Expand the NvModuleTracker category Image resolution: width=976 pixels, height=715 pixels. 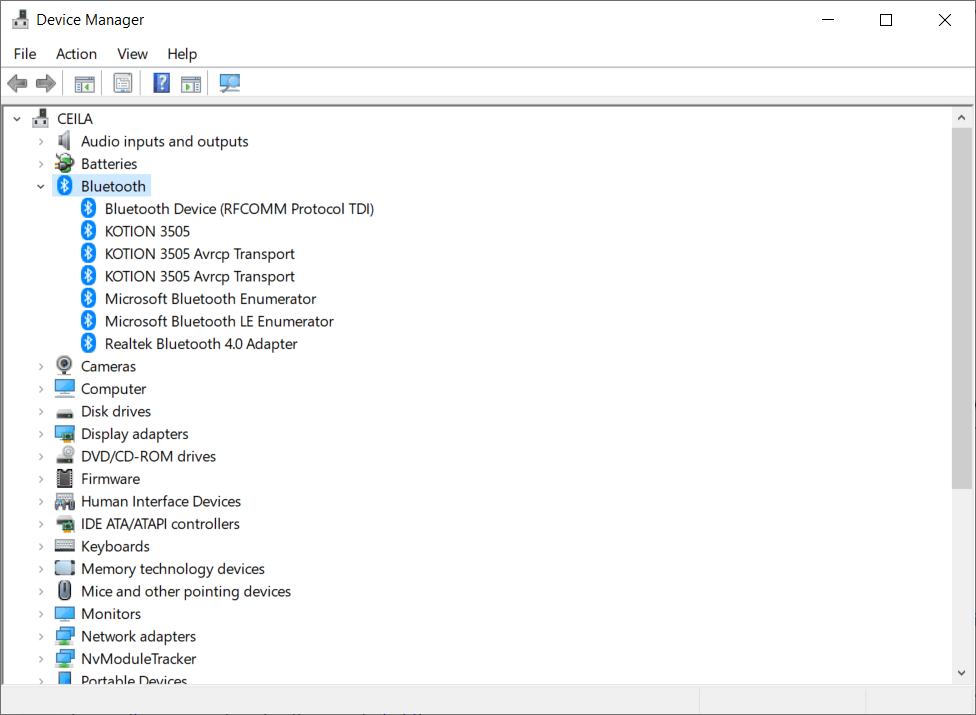pos(41,659)
